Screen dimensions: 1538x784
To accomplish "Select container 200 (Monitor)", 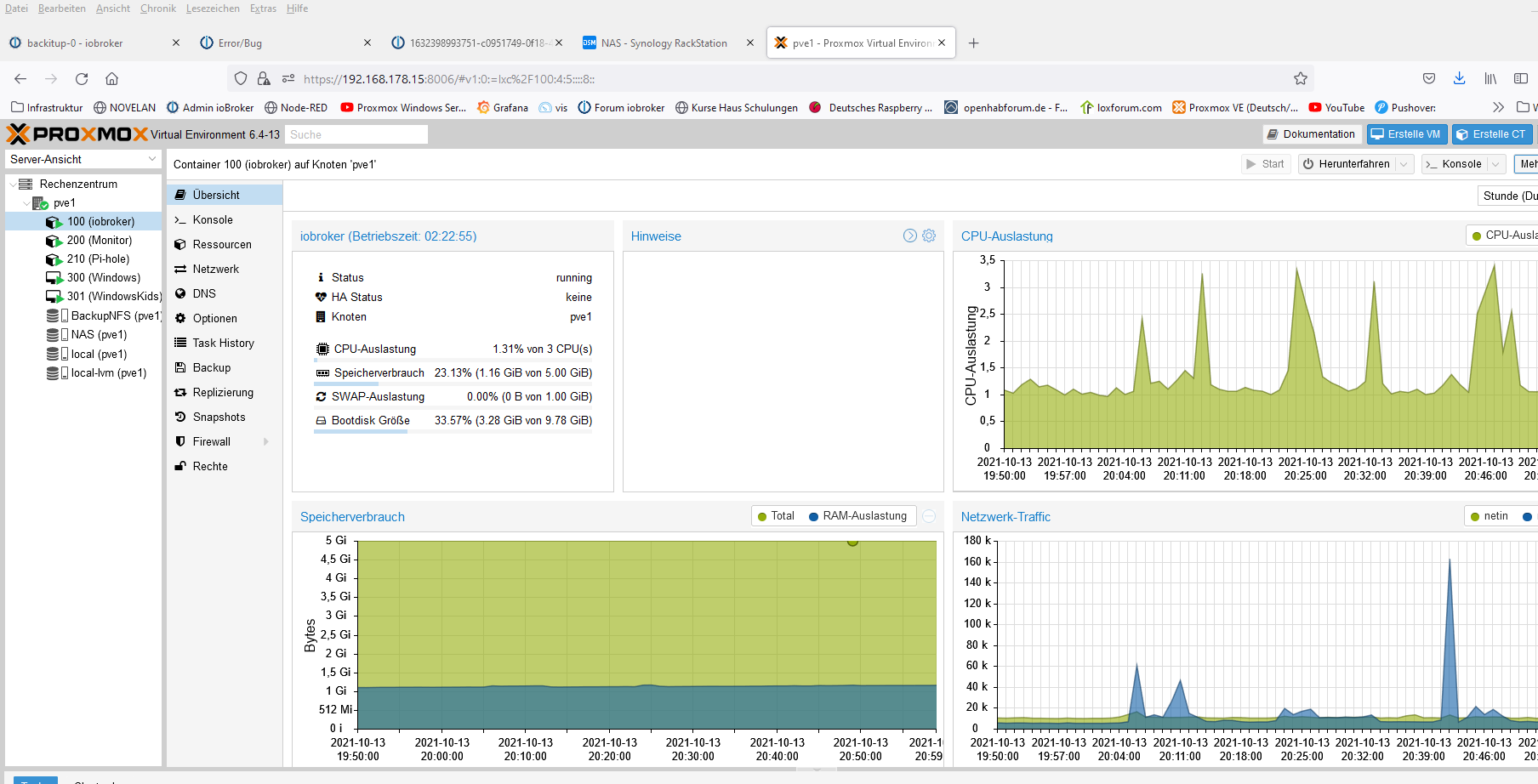I will pyautogui.click(x=83, y=240).
